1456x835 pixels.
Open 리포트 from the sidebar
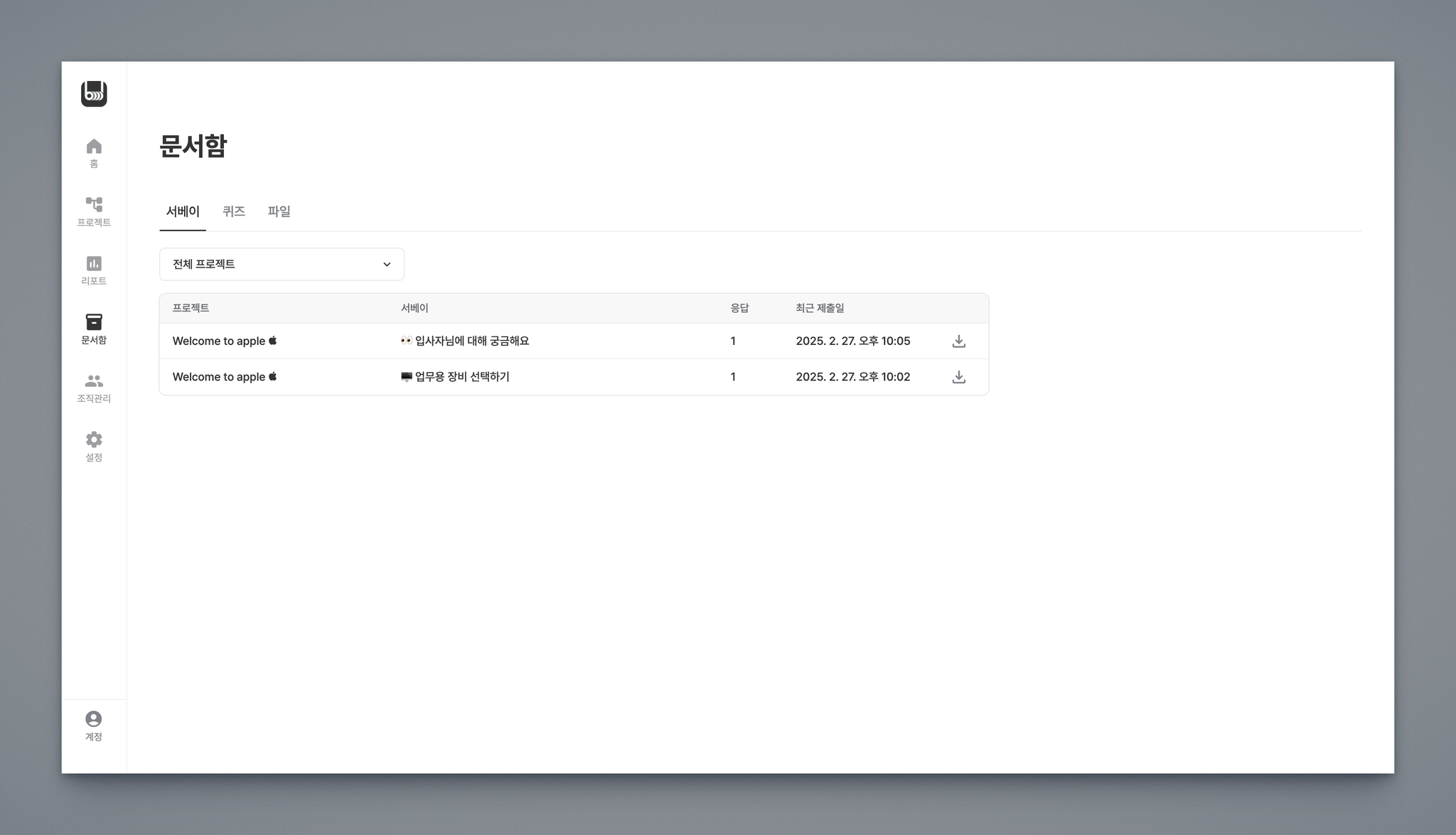tap(94, 271)
